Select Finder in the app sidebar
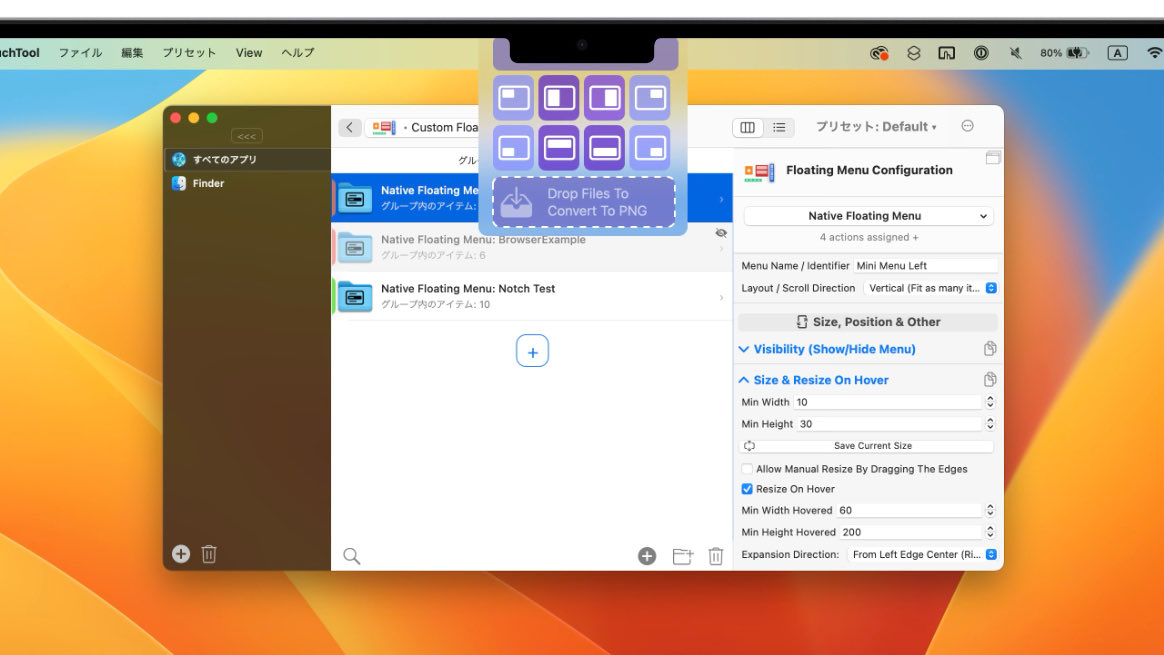The image size is (1164, 655). [247, 183]
